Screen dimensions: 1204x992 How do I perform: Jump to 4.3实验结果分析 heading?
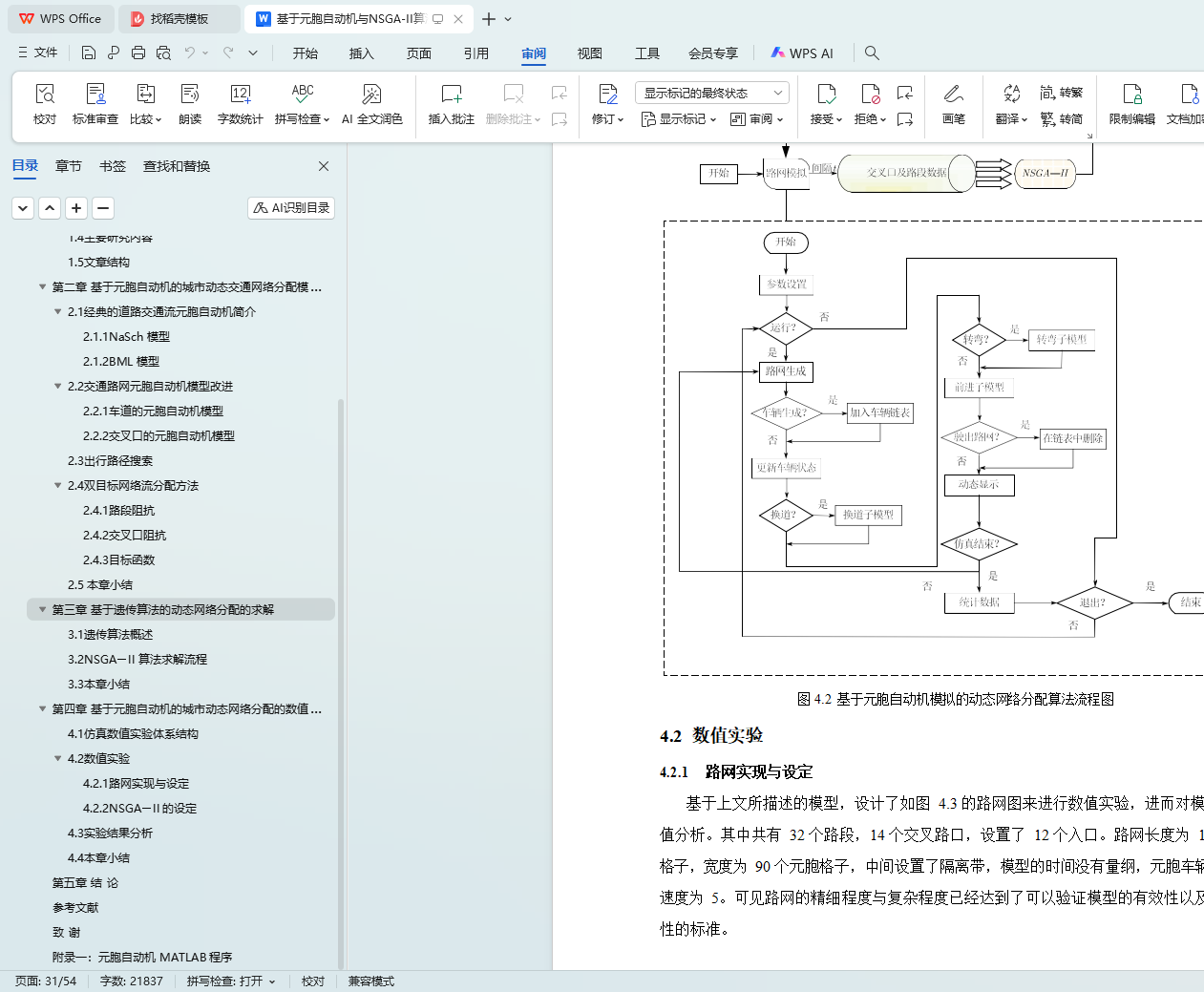tap(110, 833)
